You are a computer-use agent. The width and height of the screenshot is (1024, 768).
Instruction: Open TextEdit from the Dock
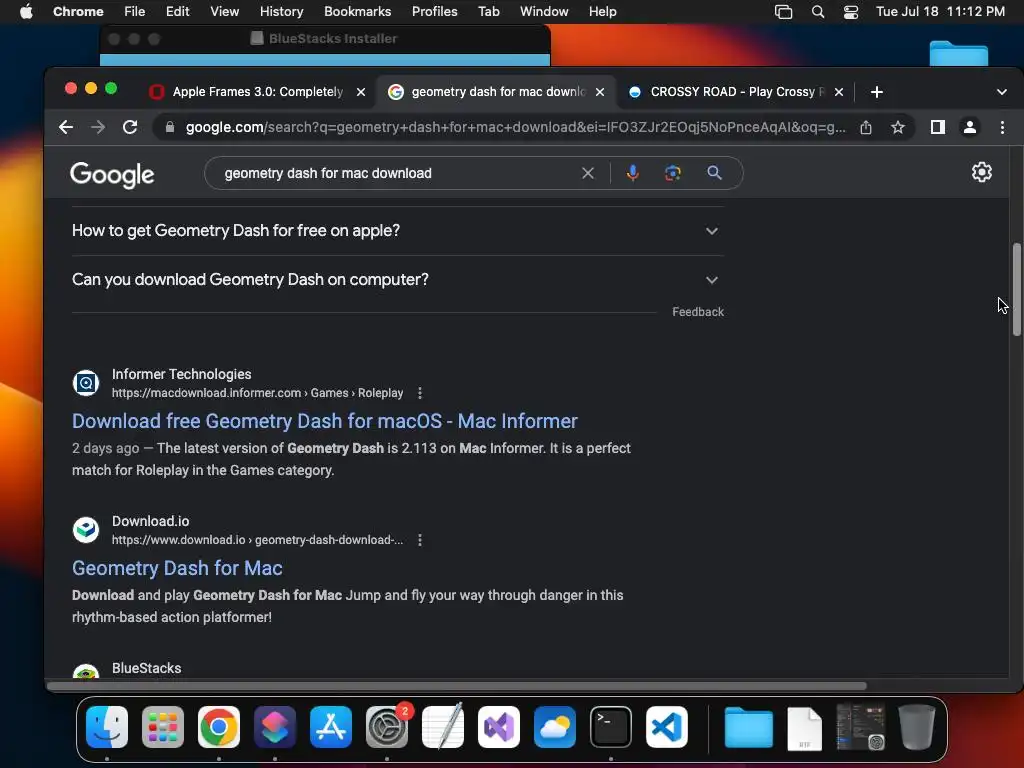[x=443, y=727]
